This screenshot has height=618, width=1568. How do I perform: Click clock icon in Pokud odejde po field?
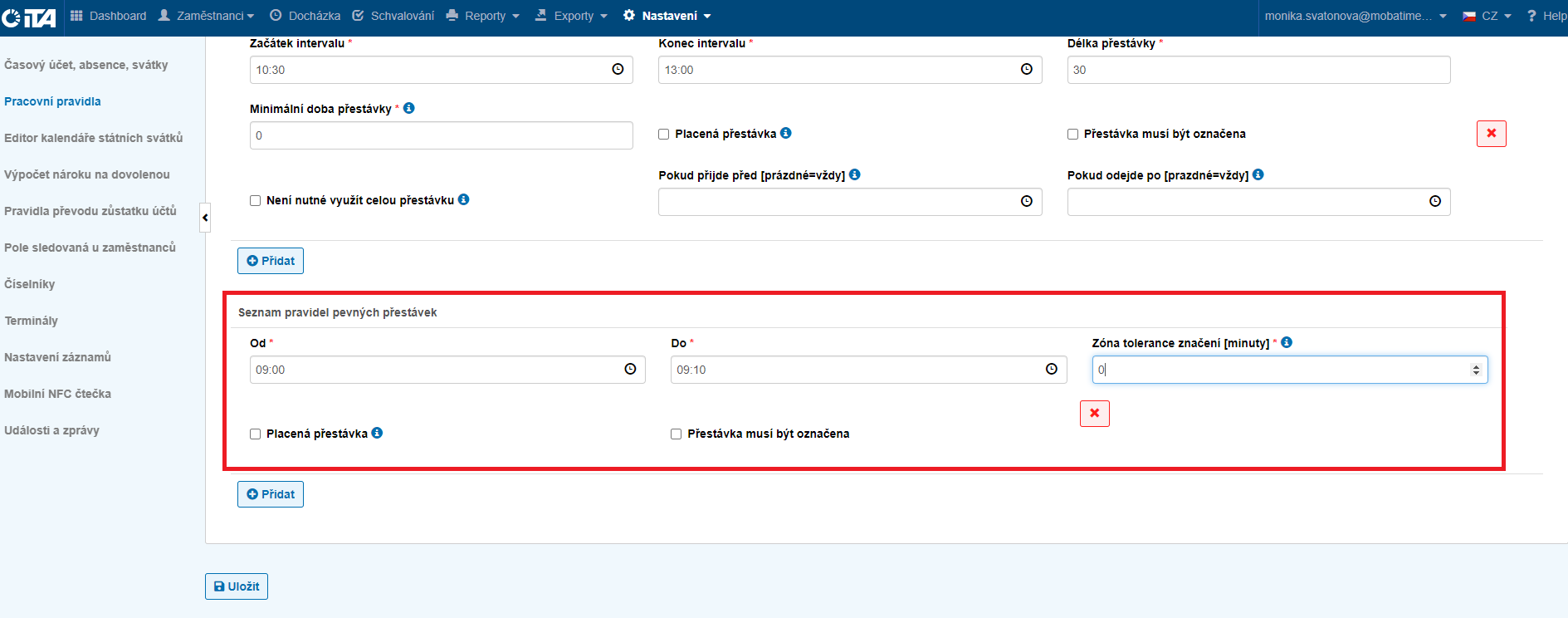tap(1434, 202)
